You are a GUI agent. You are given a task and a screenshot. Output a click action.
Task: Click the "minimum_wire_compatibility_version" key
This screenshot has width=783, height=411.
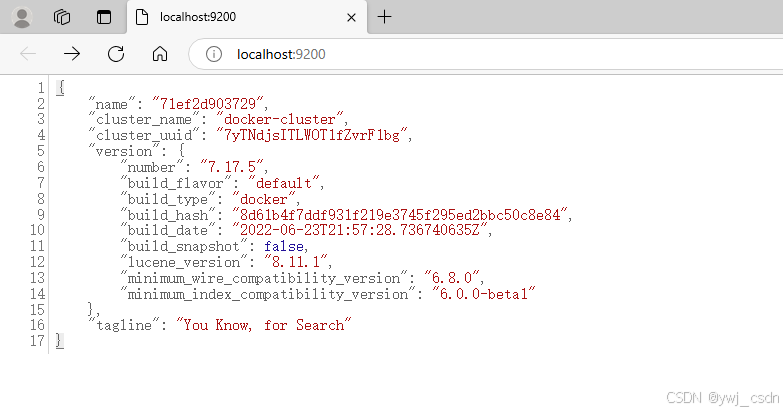point(264,278)
